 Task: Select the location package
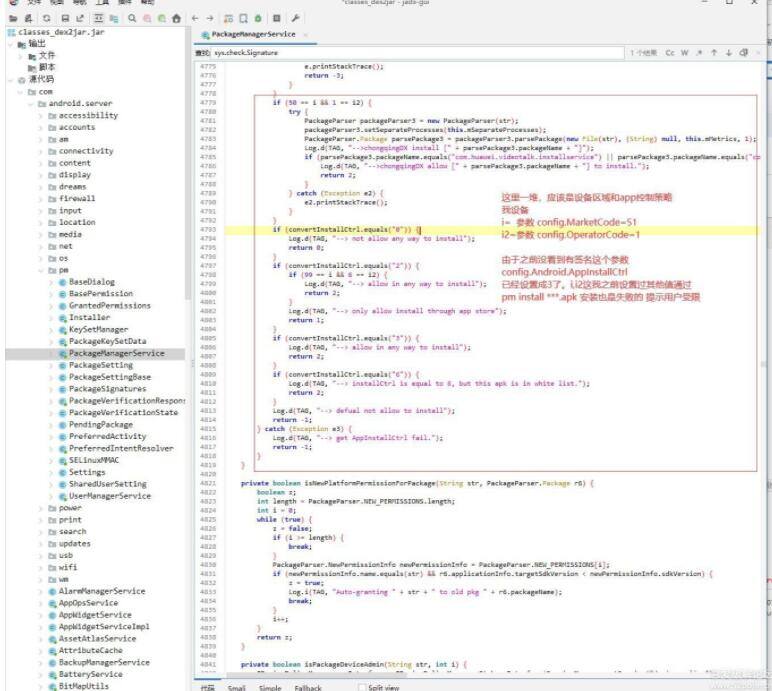pos(72,223)
